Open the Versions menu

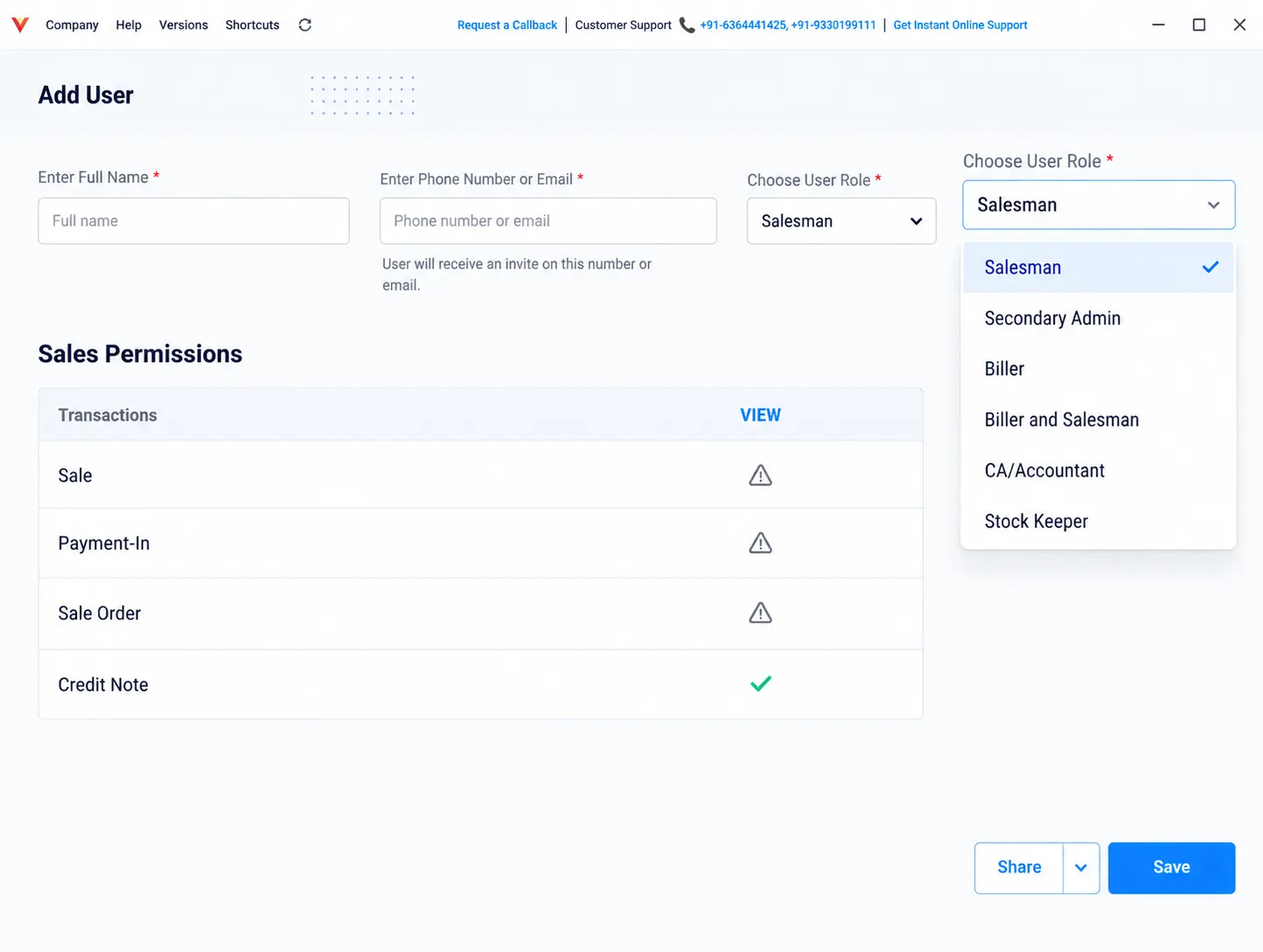pos(184,24)
